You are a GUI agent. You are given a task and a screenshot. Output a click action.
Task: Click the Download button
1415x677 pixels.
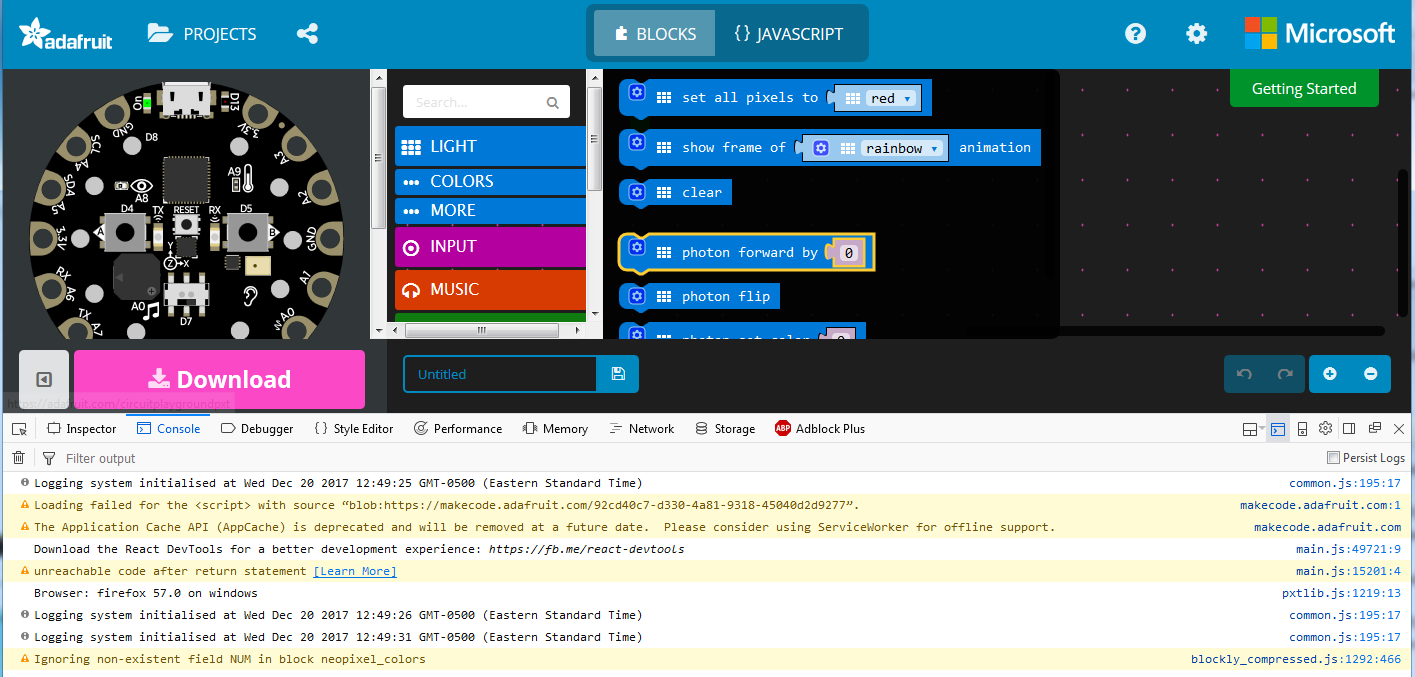[x=219, y=380]
